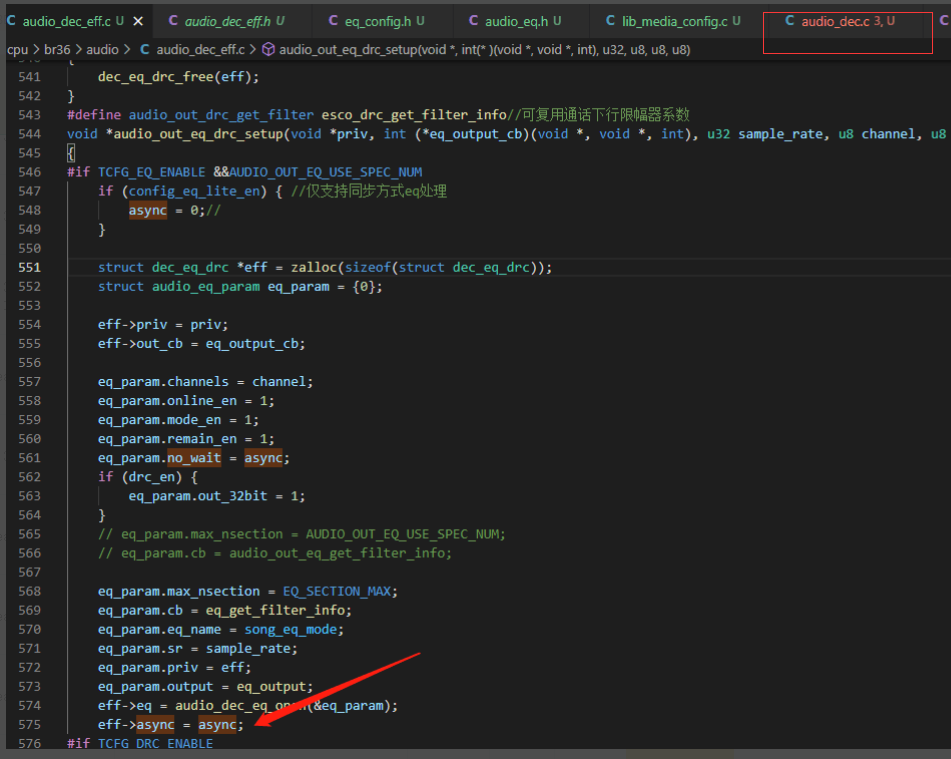The width and height of the screenshot is (951, 759).
Task: Click out_32bit on line 563
Action: [233, 496]
